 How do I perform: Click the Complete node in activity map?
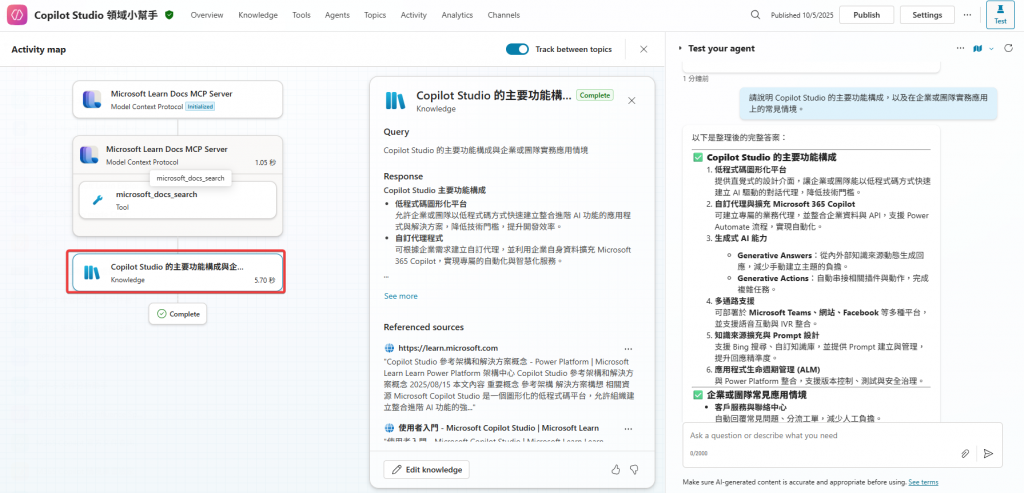[178, 314]
